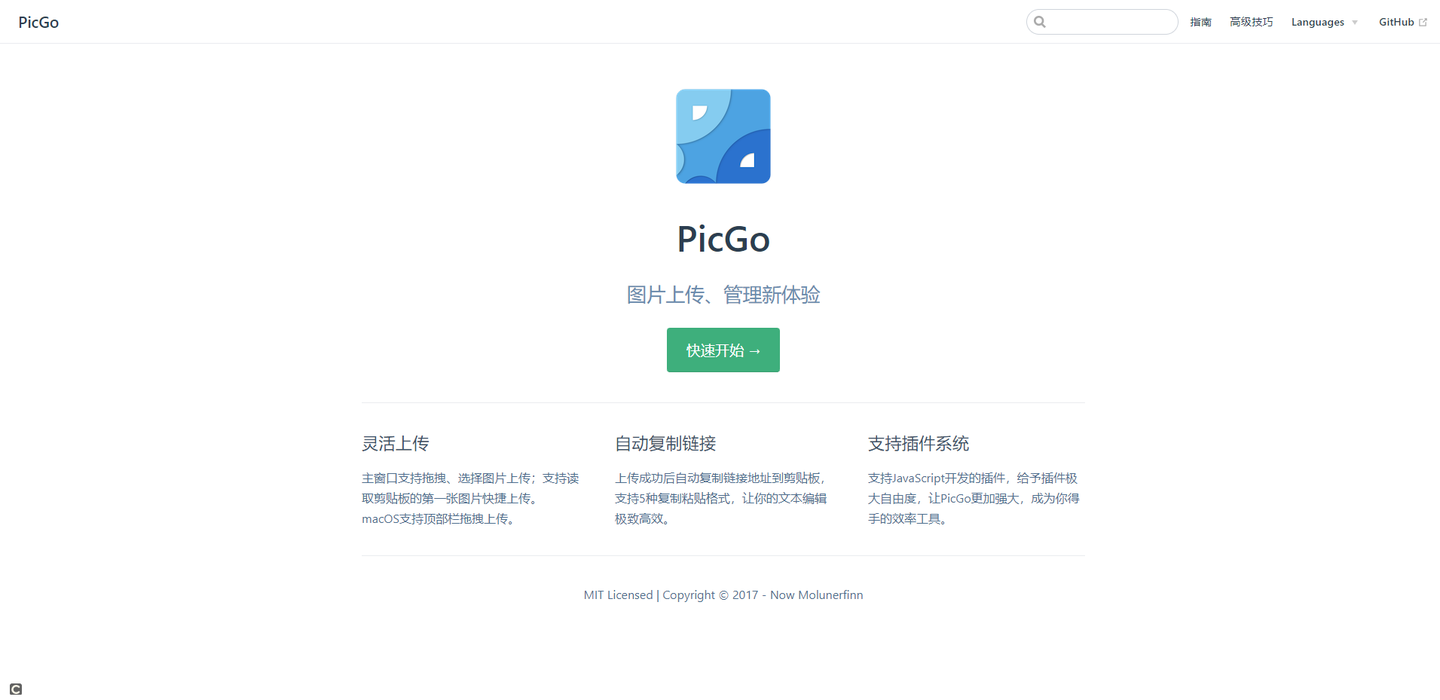Click the description starting 支持JavaScript开发的插件
The image size is (1440, 700).
tap(974, 498)
